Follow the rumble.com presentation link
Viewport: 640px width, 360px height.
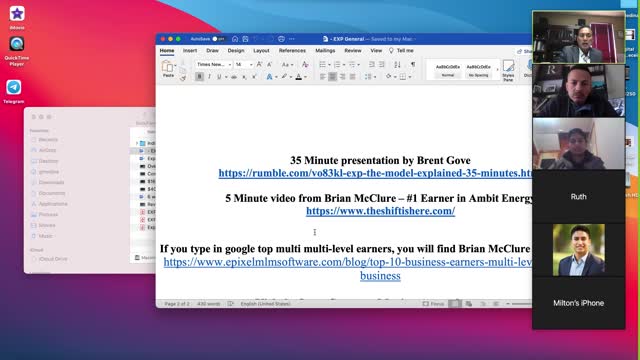click(375, 173)
